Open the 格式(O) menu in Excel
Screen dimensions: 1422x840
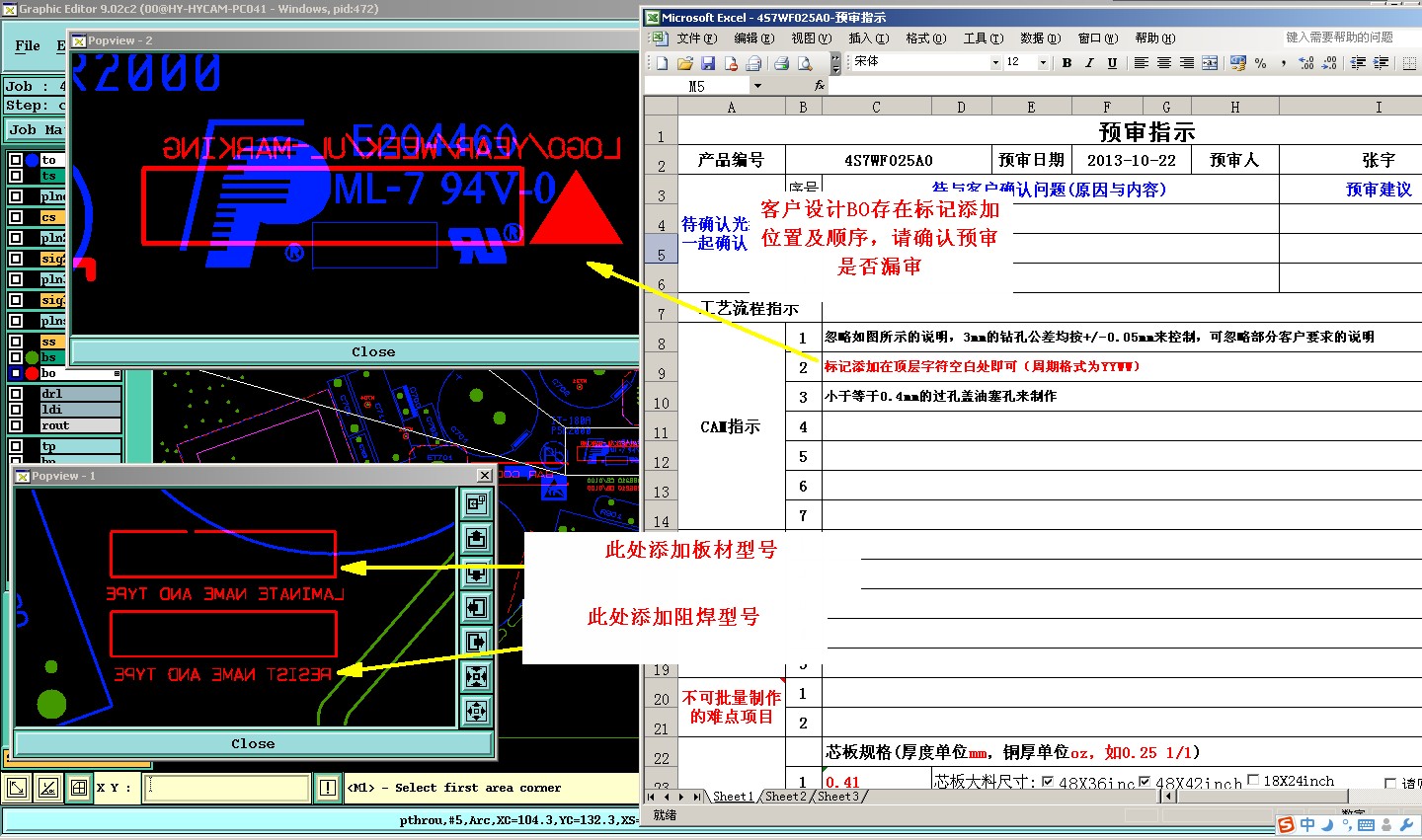(926, 38)
